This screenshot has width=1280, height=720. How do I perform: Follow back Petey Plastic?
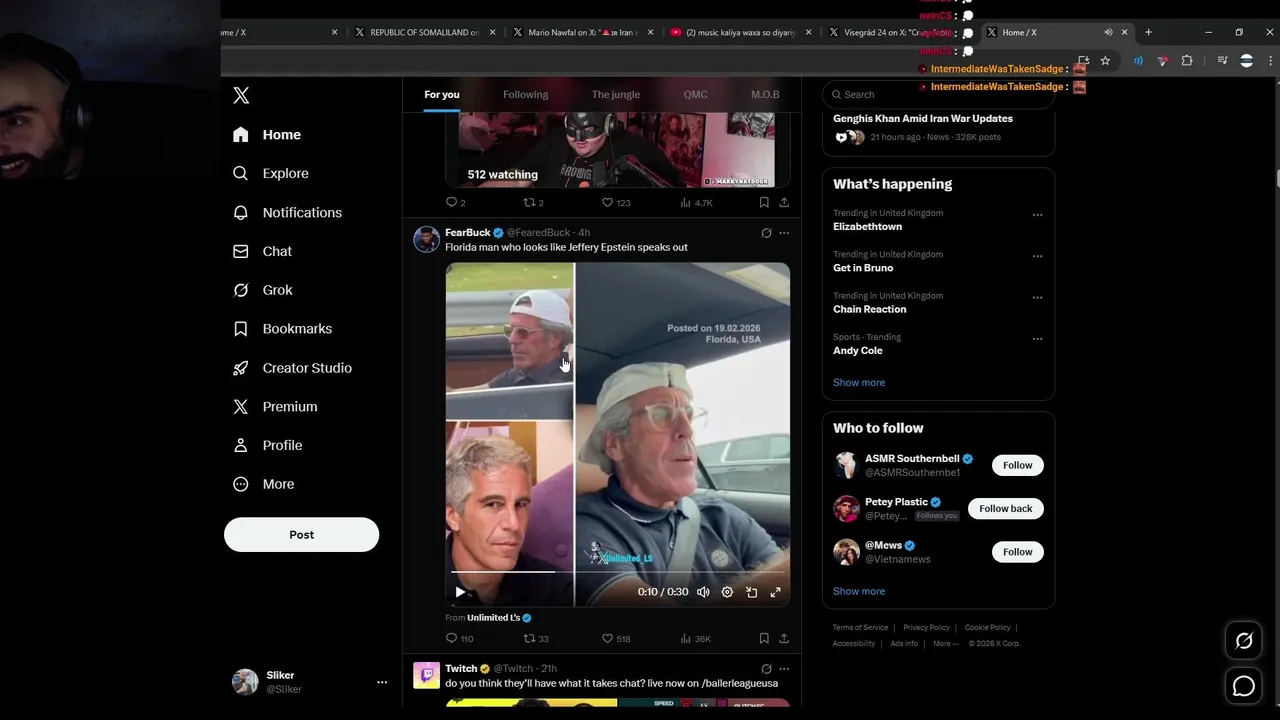coord(1005,509)
